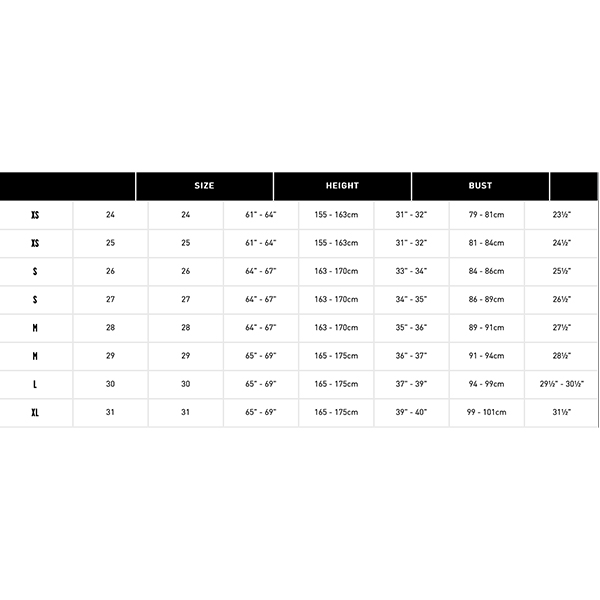Click the BUST column header
The width and height of the screenshot is (600, 600).
click(480, 186)
